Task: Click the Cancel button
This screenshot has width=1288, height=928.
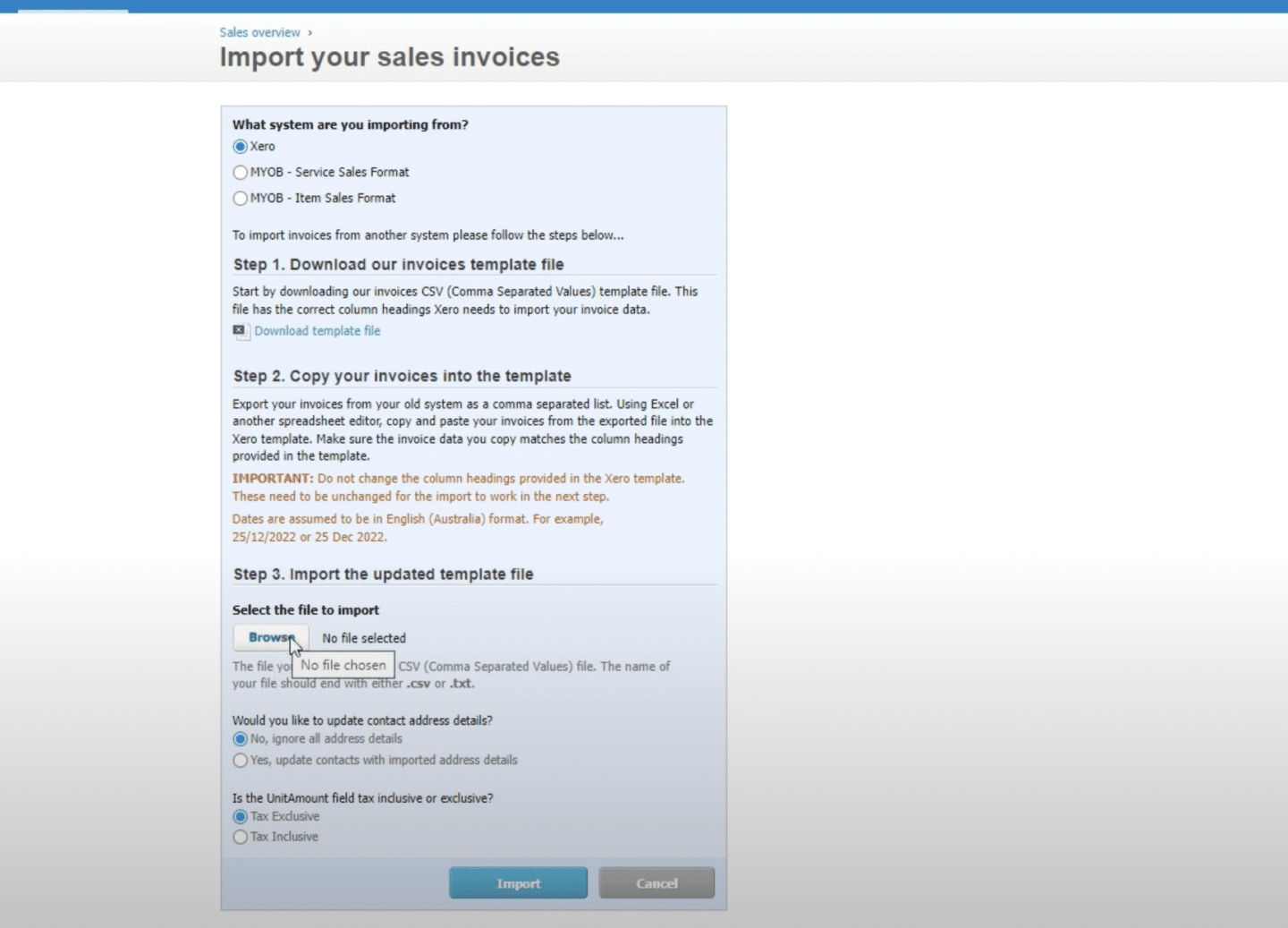Action: pos(657,882)
